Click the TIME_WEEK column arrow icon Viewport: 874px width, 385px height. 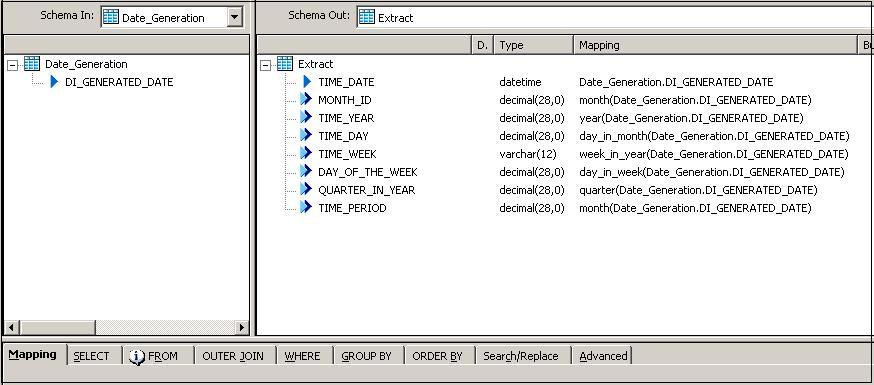point(306,153)
